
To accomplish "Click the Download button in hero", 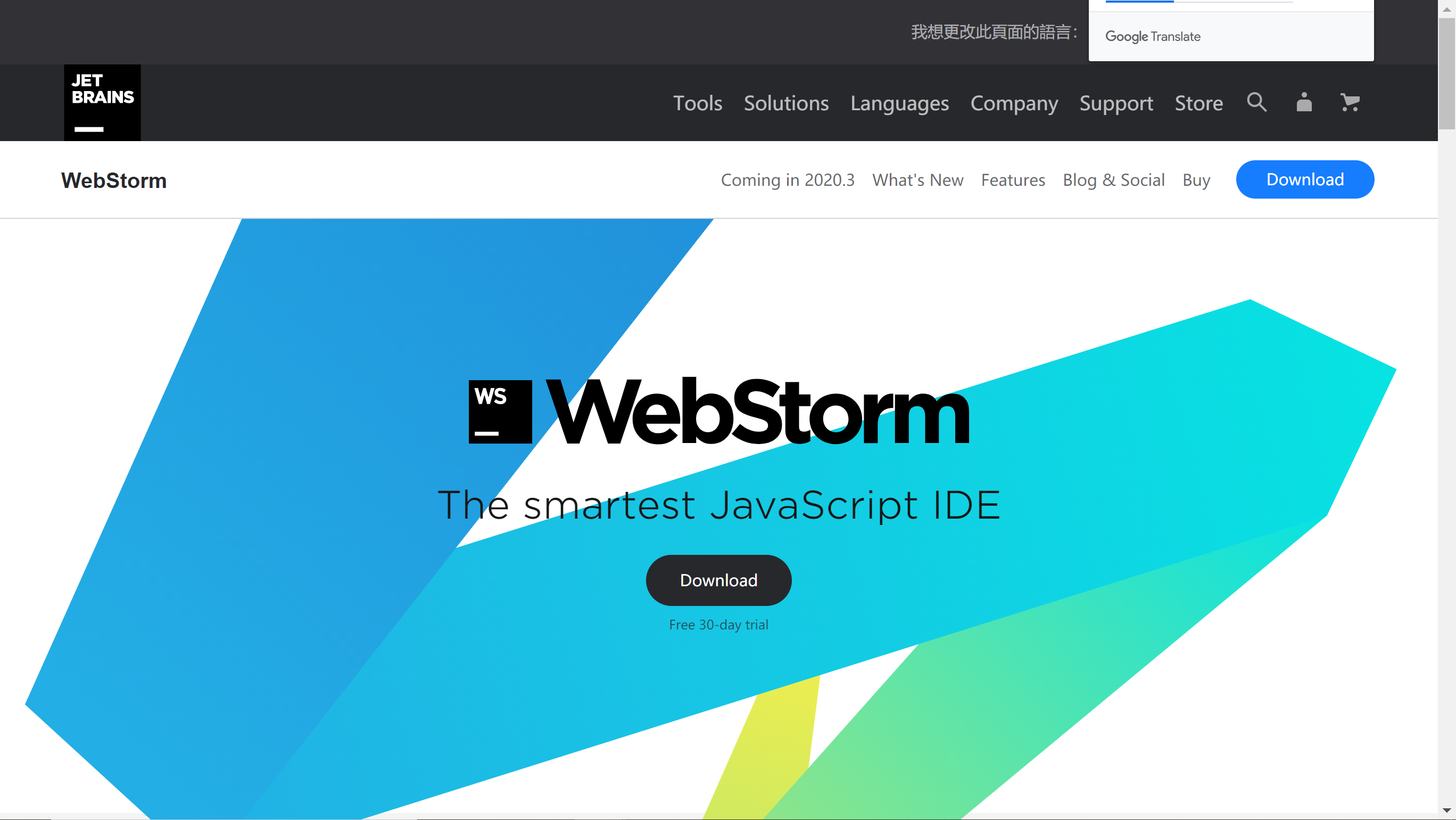I will pyautogui.click(x=718, y=580).
